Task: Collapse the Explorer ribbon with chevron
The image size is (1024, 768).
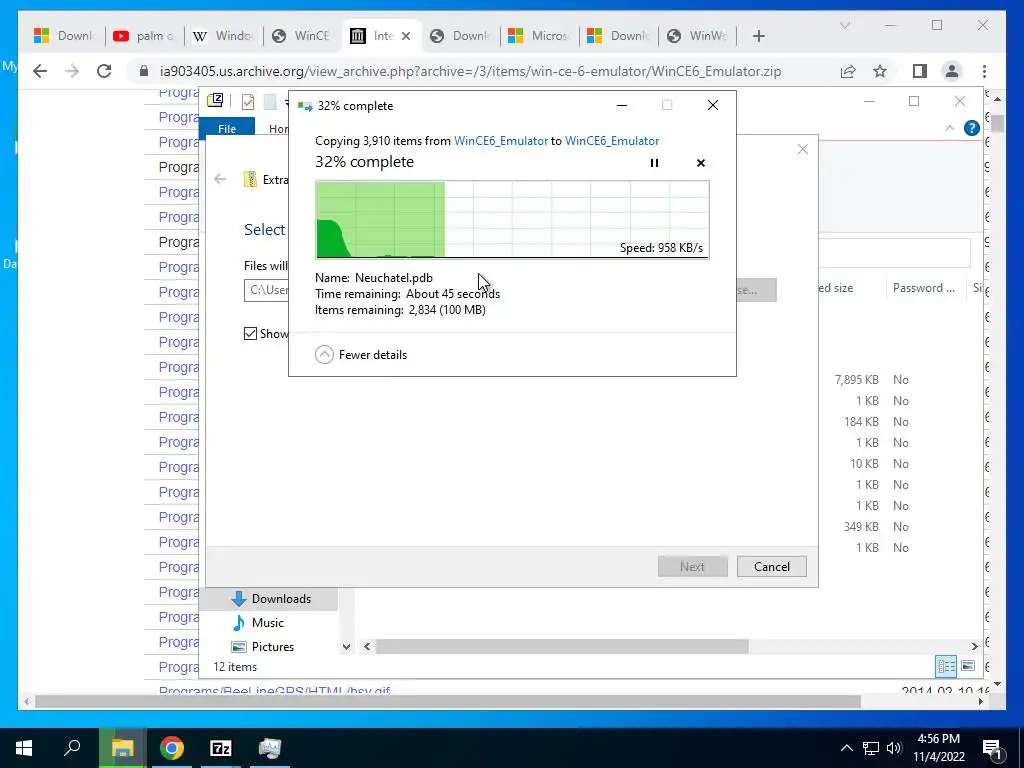Action: pos(949,128)
